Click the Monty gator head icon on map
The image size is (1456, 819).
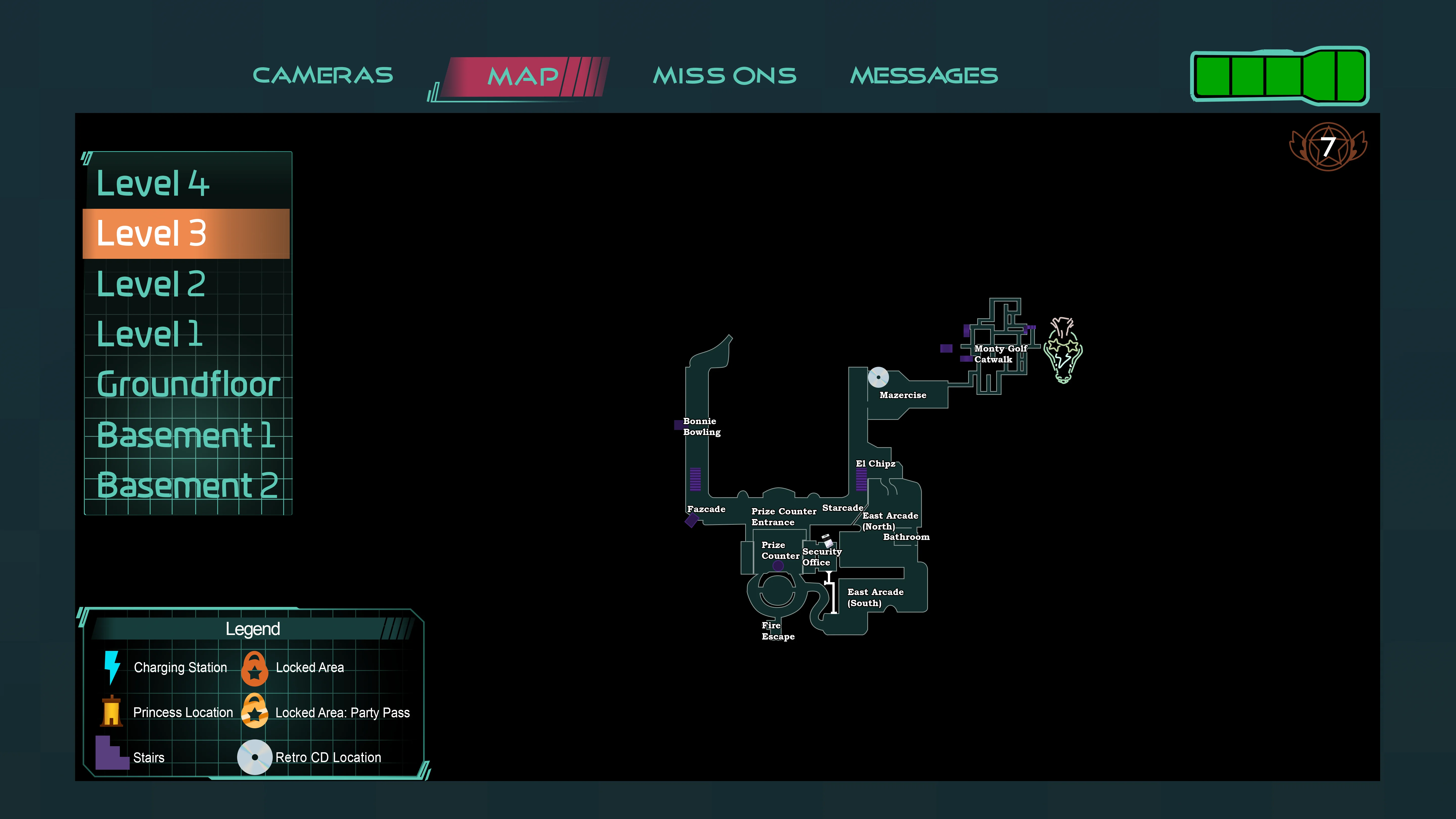point(1063,350)
